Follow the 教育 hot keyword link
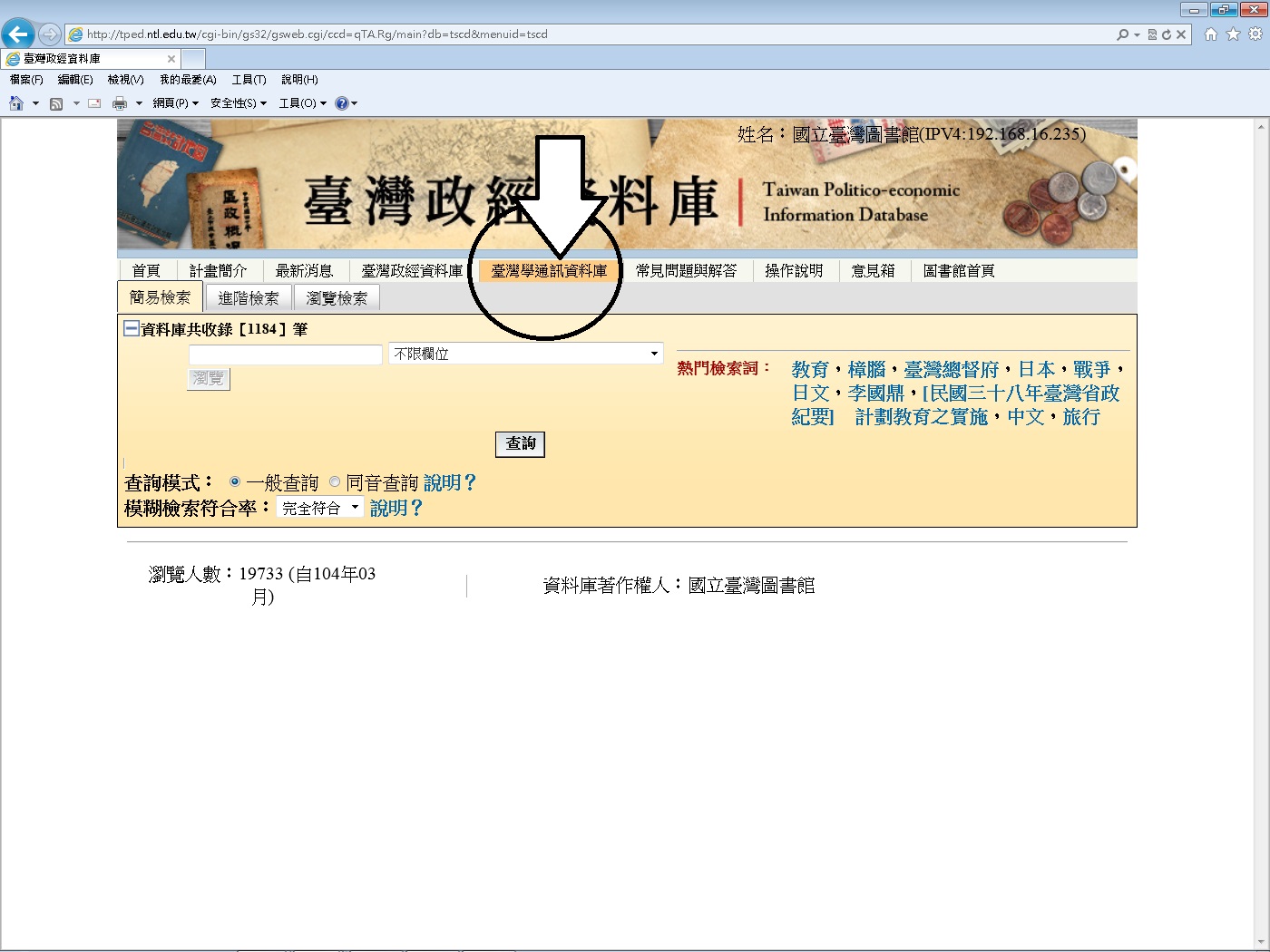Image resolution: width=1270 pixels, height=952 pixels. pos(808,369)
